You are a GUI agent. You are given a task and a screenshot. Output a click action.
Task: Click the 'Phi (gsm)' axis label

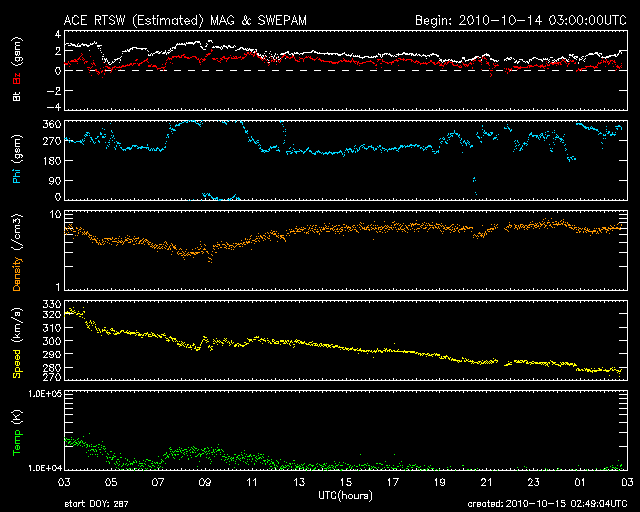coord(17,159)
